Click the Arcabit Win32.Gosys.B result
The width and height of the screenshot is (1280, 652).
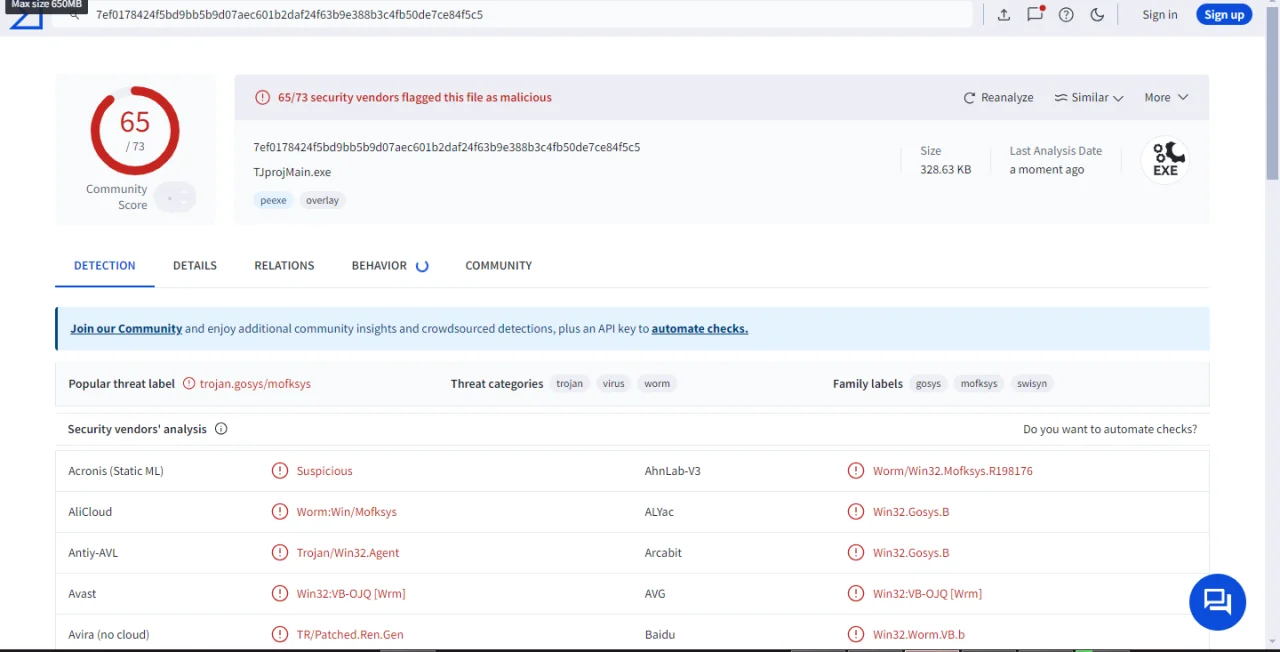point(911,553)
